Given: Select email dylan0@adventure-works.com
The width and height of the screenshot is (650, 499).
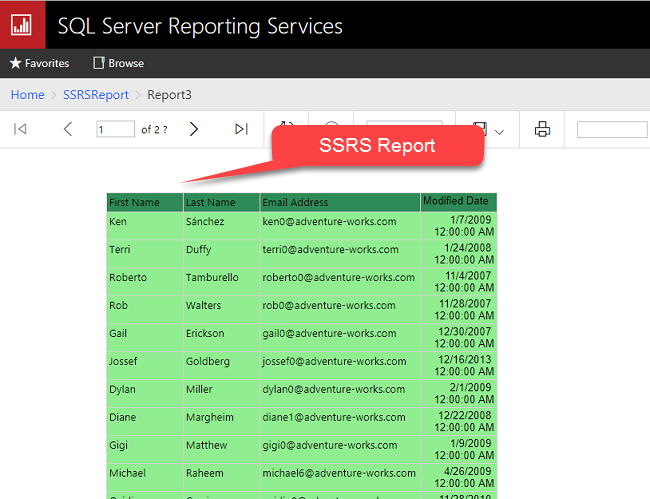Looking at the screenshot, I should (x=340, y=394).
